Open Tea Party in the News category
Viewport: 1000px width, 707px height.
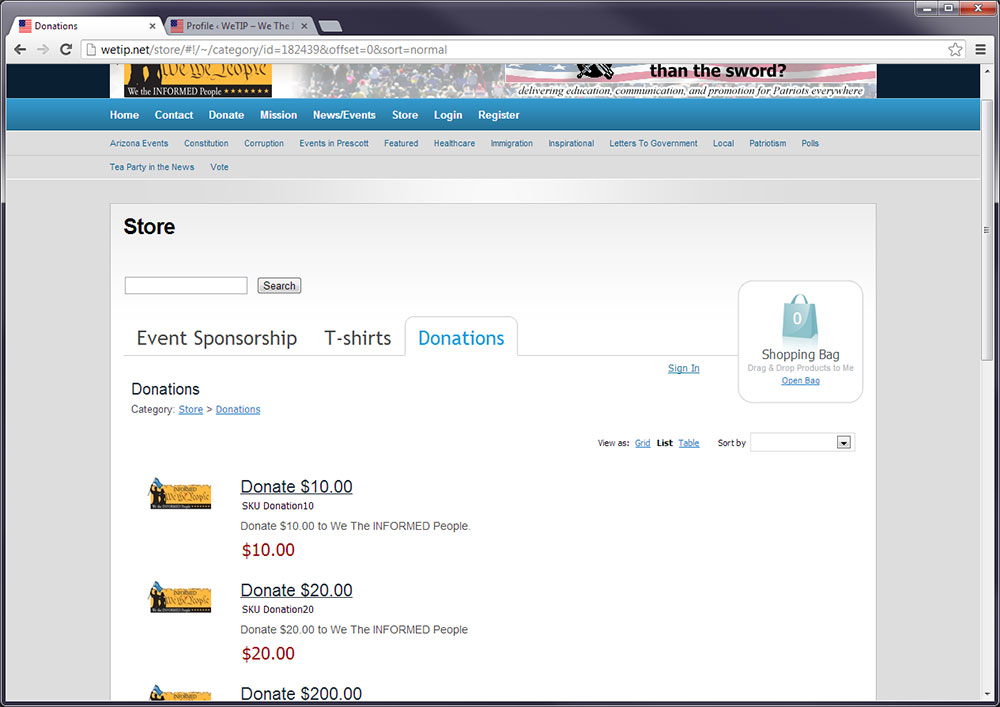pyautogui.click(x=152, y=167)
